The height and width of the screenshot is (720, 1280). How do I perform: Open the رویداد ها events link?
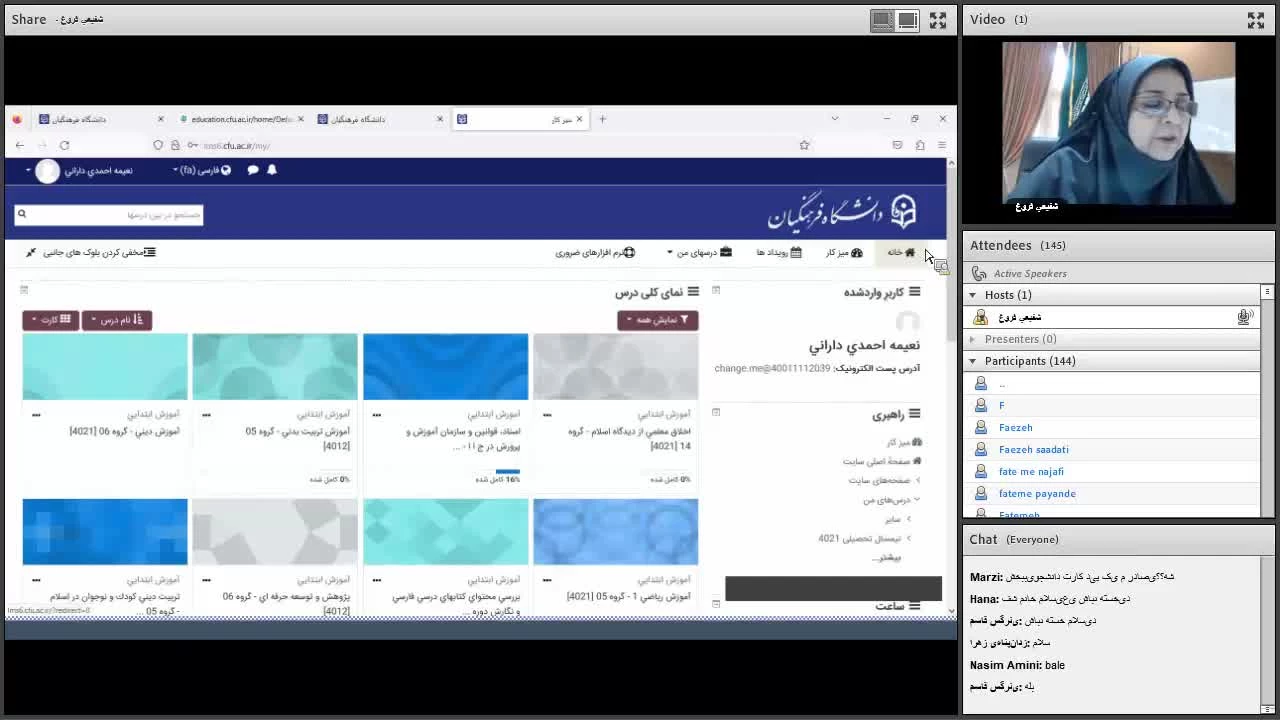[779, 253]
